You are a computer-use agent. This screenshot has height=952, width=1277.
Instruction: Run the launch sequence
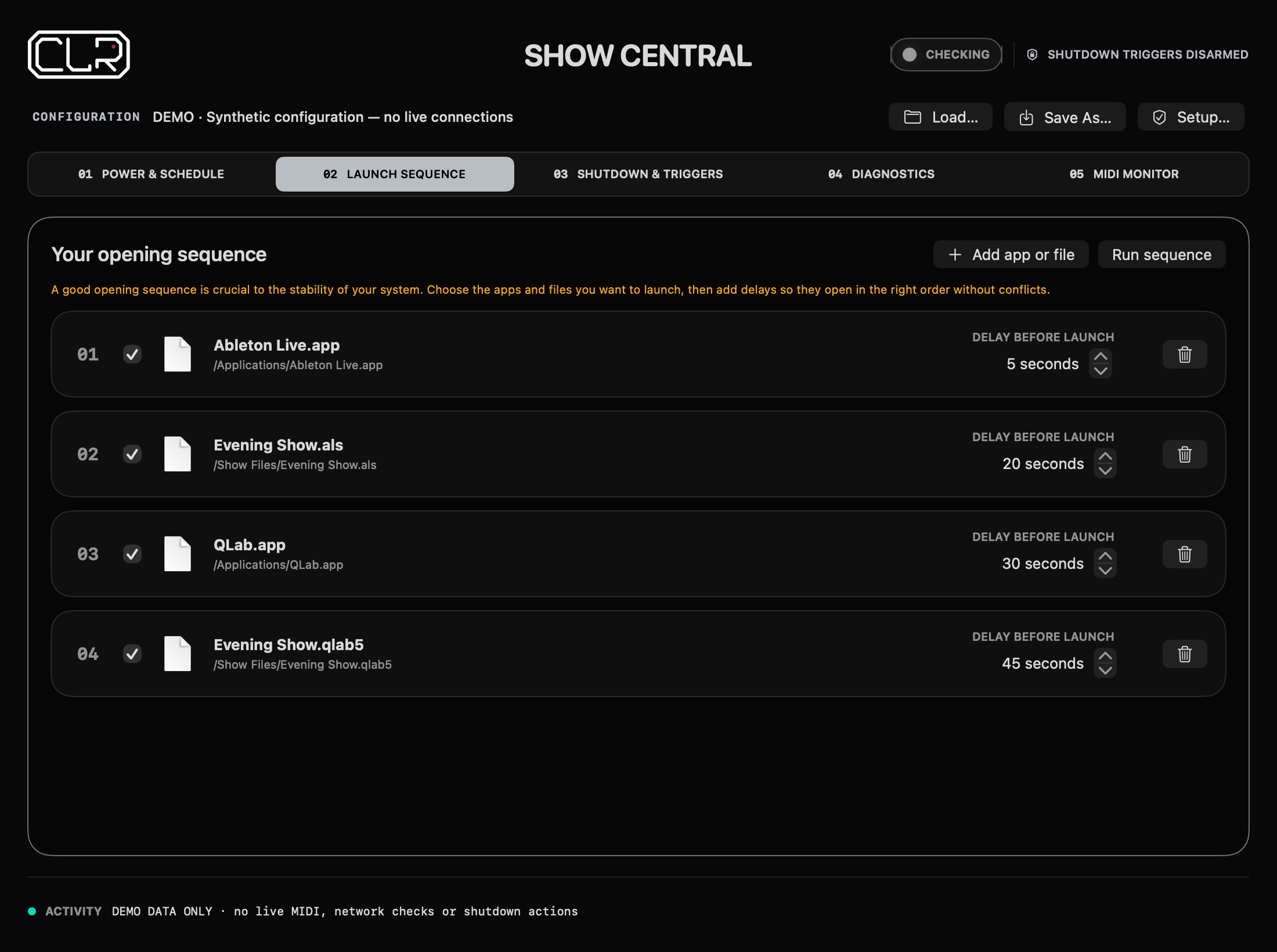pos(1162,254)
